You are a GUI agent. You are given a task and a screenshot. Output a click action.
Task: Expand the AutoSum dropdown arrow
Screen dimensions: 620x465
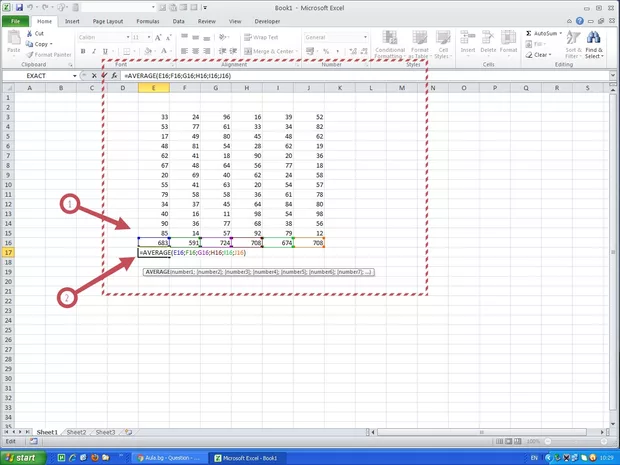558,33
